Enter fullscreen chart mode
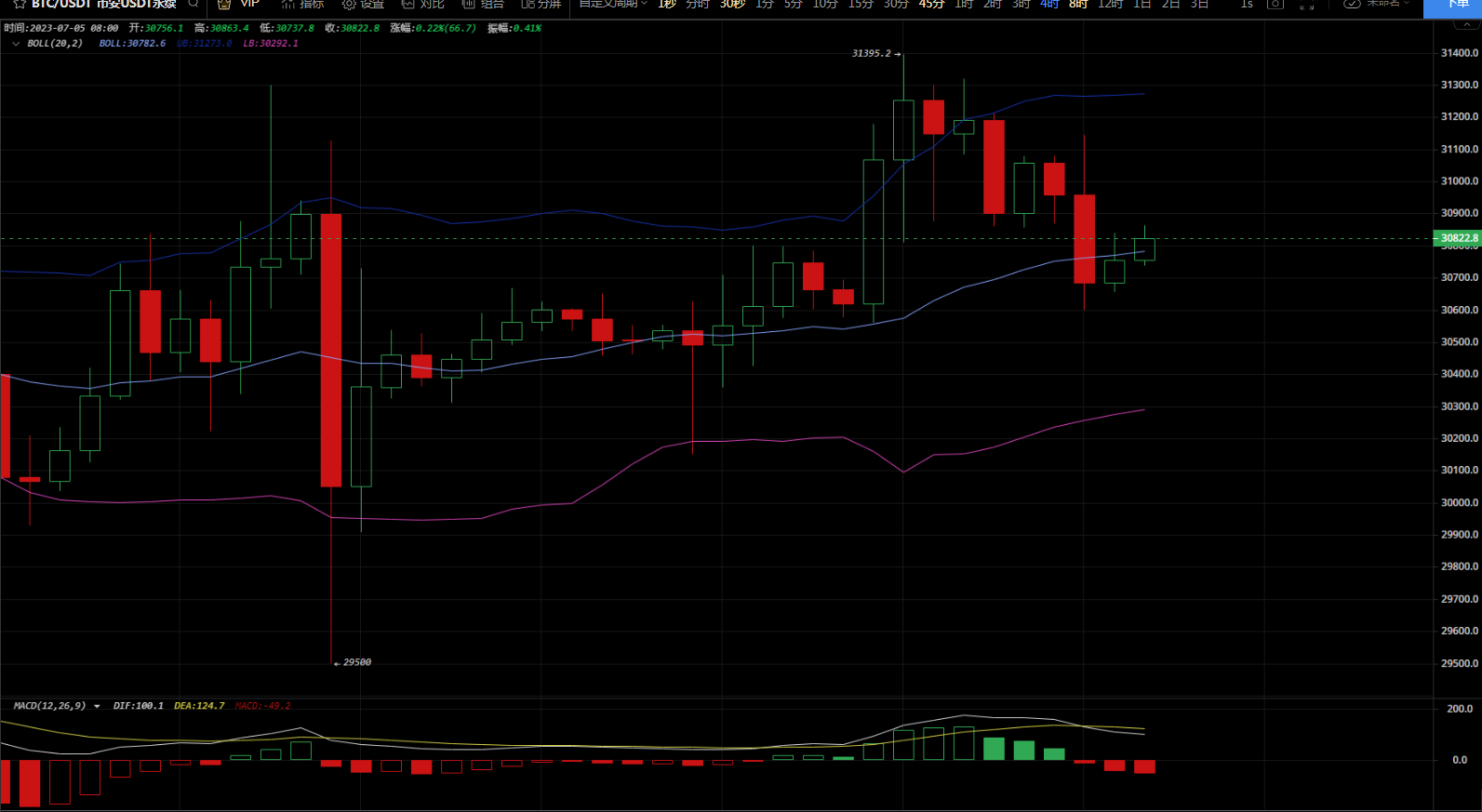 point(1307,4)
